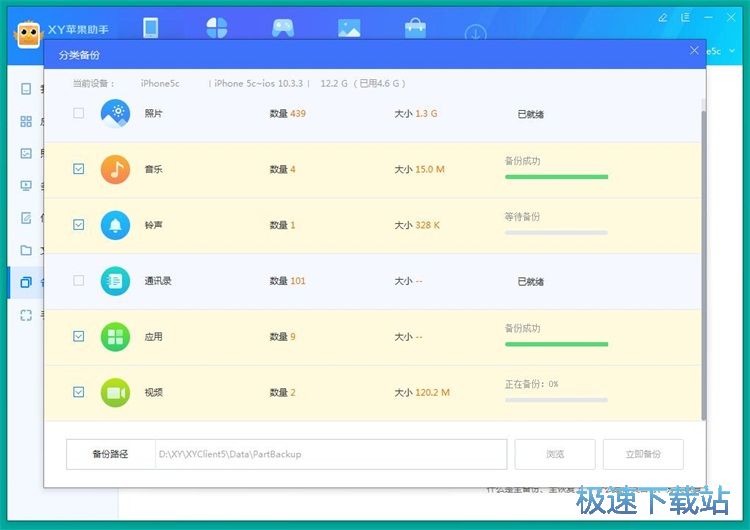This screenshot has width=750, height=530.
Task: Close the category backup dialog
Action: click(x=695, y=50)
